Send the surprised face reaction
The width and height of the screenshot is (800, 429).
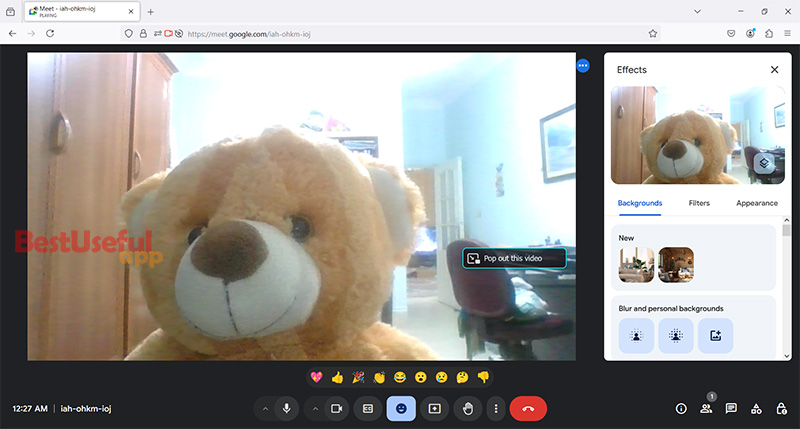[x=420, y=377]
